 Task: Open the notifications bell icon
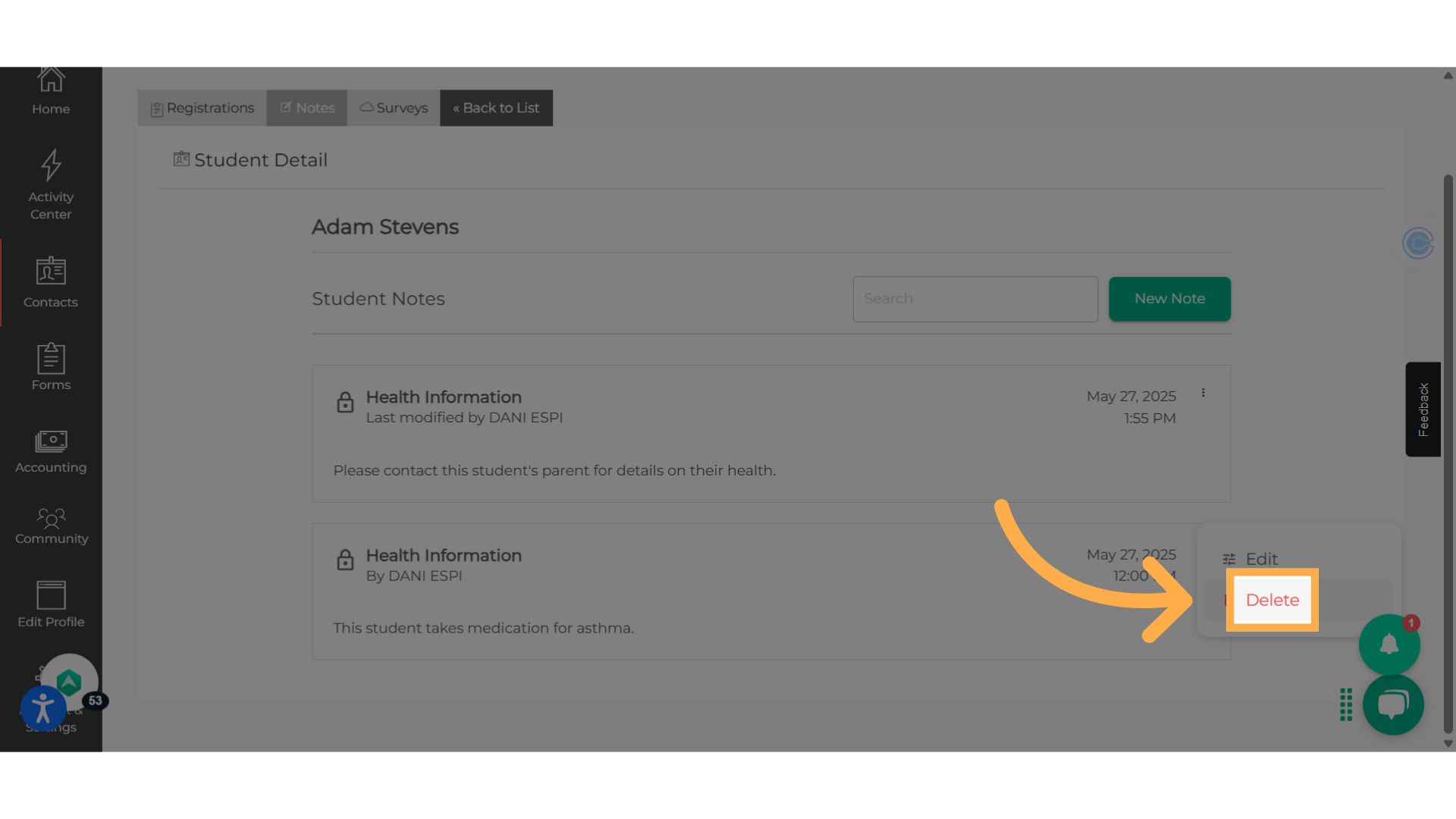click(x=1389, y=645)
